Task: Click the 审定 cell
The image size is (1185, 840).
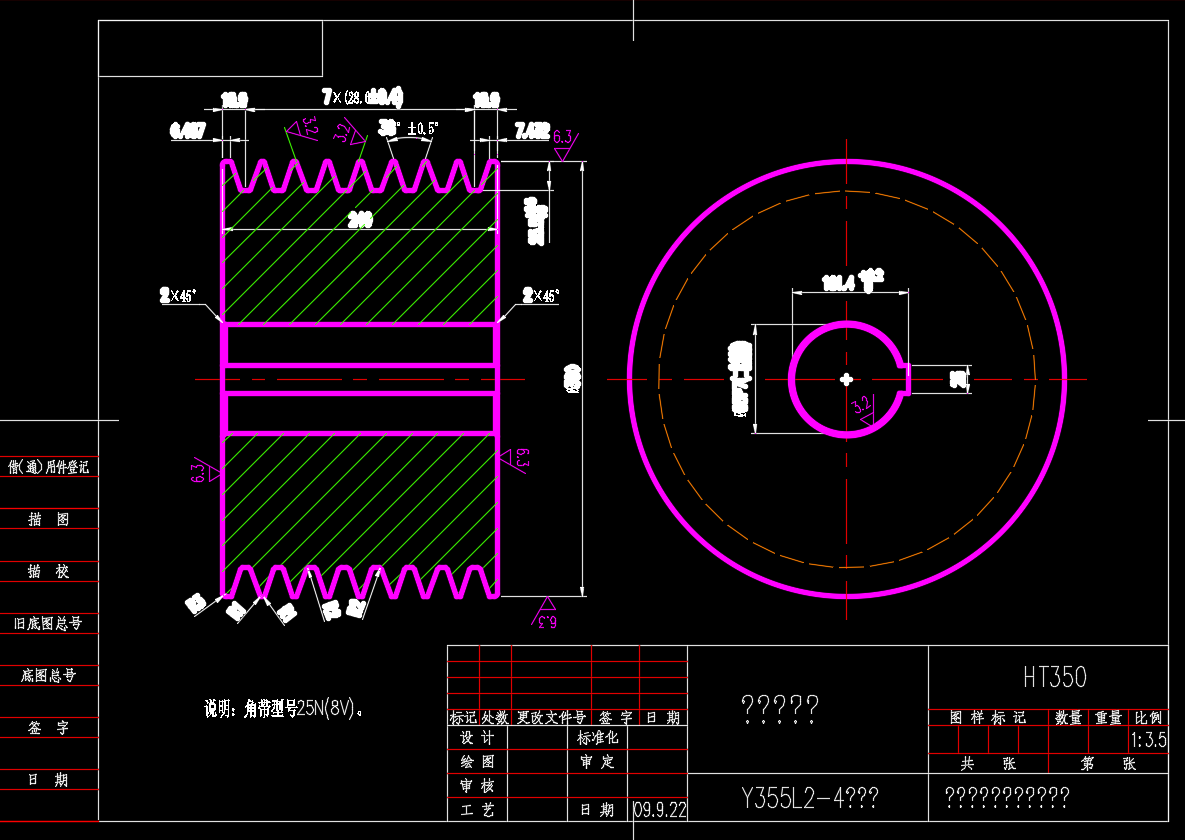Action: 598,762
